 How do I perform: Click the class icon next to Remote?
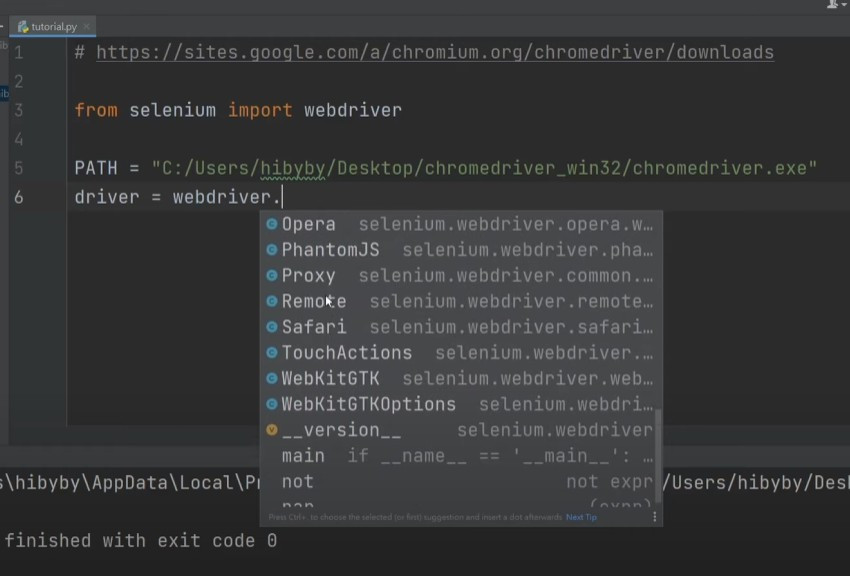272,301
